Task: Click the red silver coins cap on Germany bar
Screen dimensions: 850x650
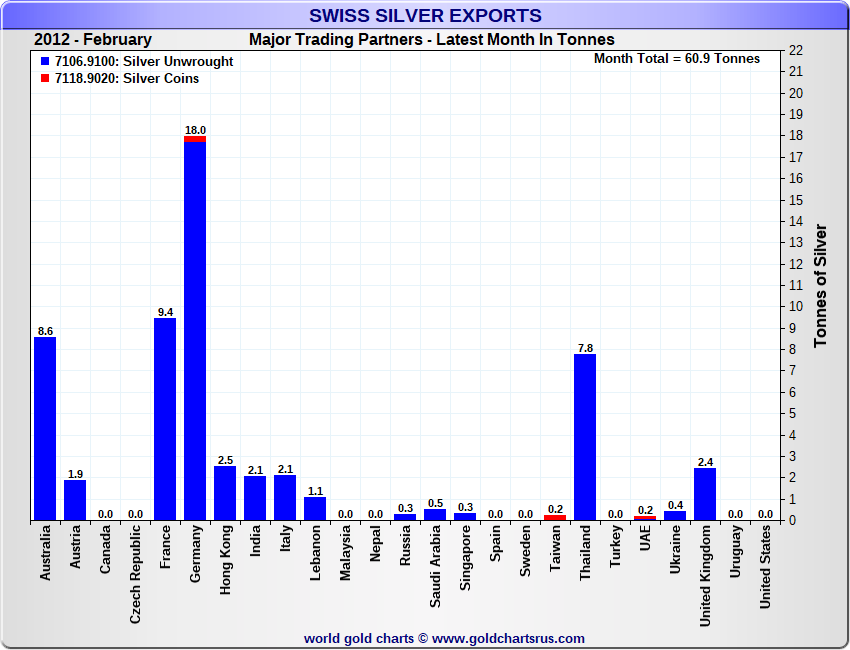Action: pyautogui.click(x=195, y=139)
